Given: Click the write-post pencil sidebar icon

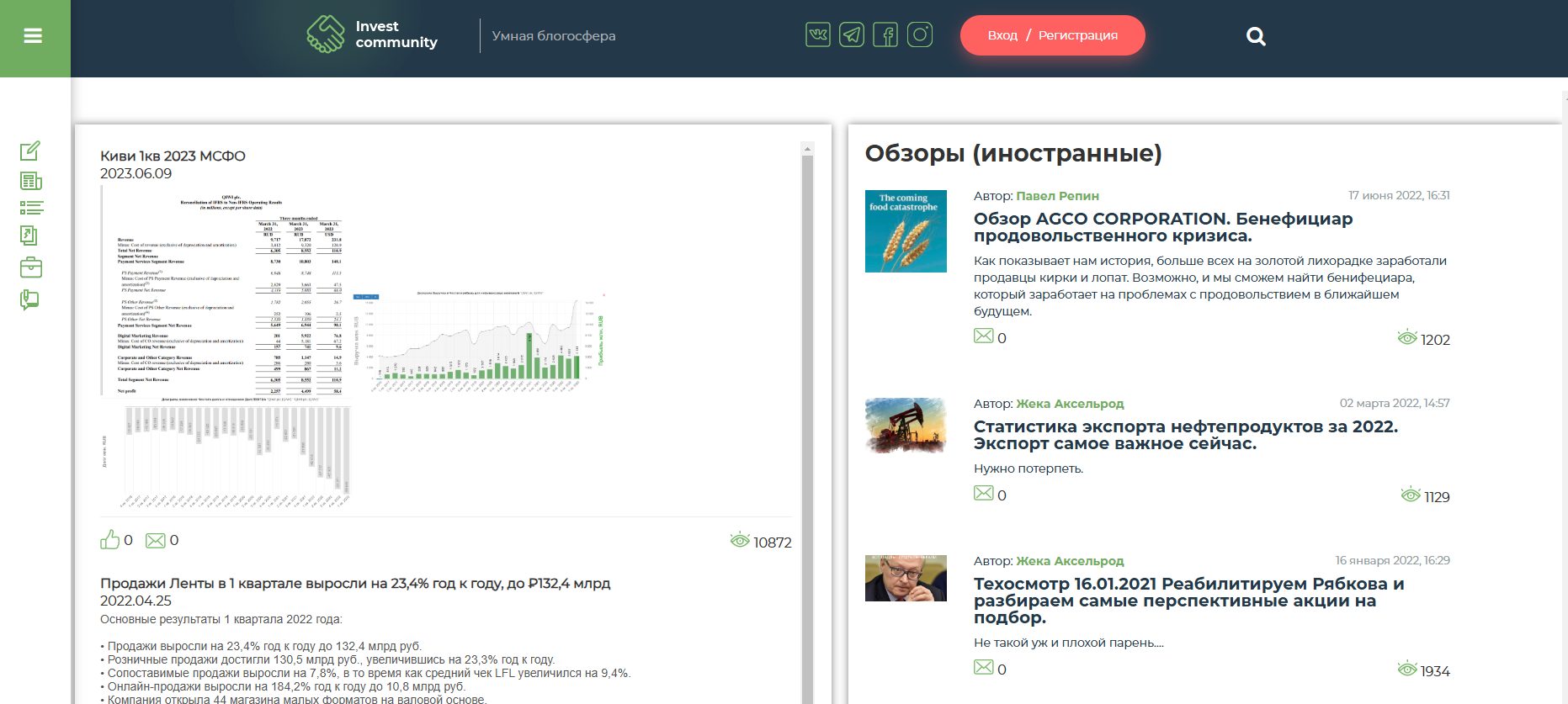Looking at the screenshot, I should coord(30,151).
